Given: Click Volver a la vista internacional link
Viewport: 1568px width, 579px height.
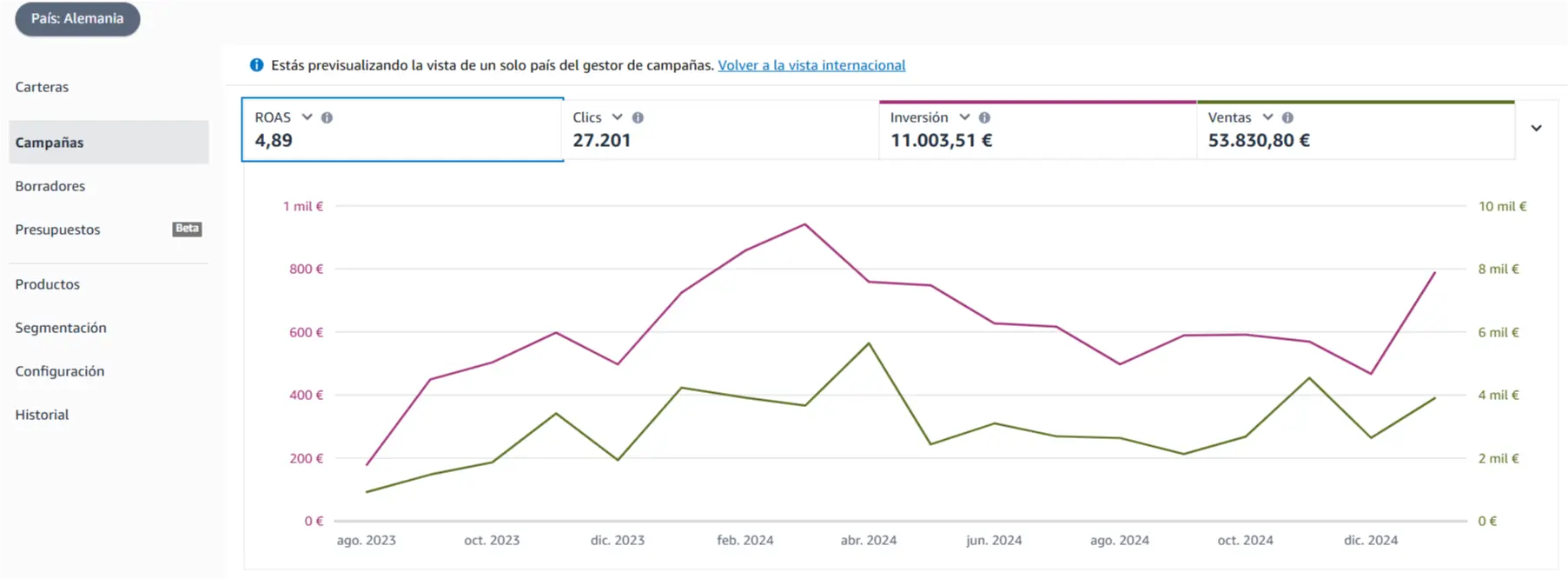Looking at the screenshot, I should click(x=811, y=65).
